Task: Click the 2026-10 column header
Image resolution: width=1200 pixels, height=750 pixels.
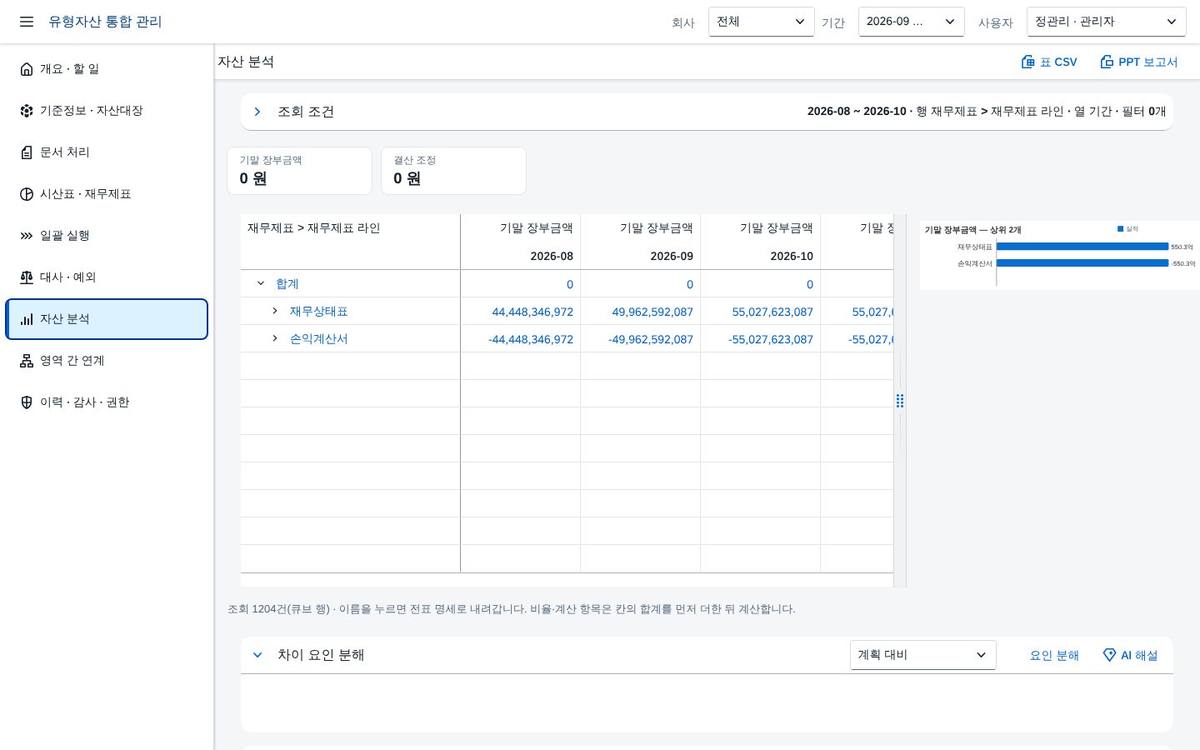Action: click(791, 256)
